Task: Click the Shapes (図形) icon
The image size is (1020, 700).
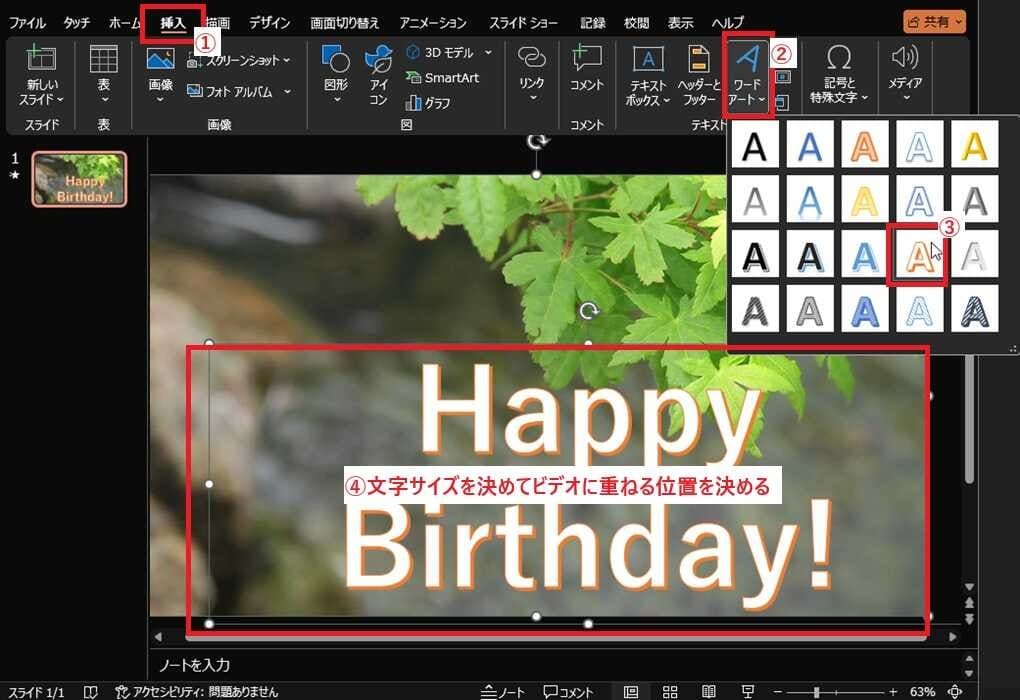Action: tap(336, 60)
